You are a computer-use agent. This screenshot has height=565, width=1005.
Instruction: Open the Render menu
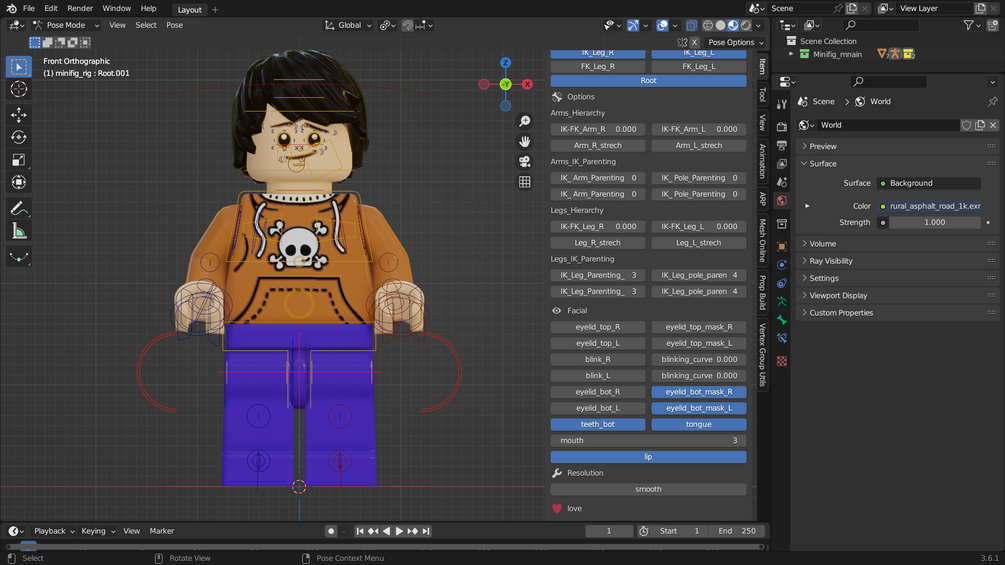80,8
